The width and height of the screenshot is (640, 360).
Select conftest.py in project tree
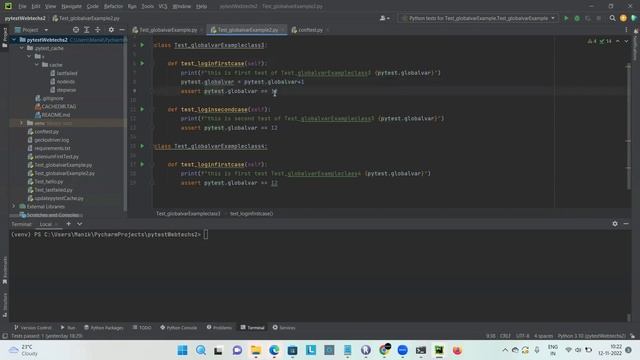[46, 131]
